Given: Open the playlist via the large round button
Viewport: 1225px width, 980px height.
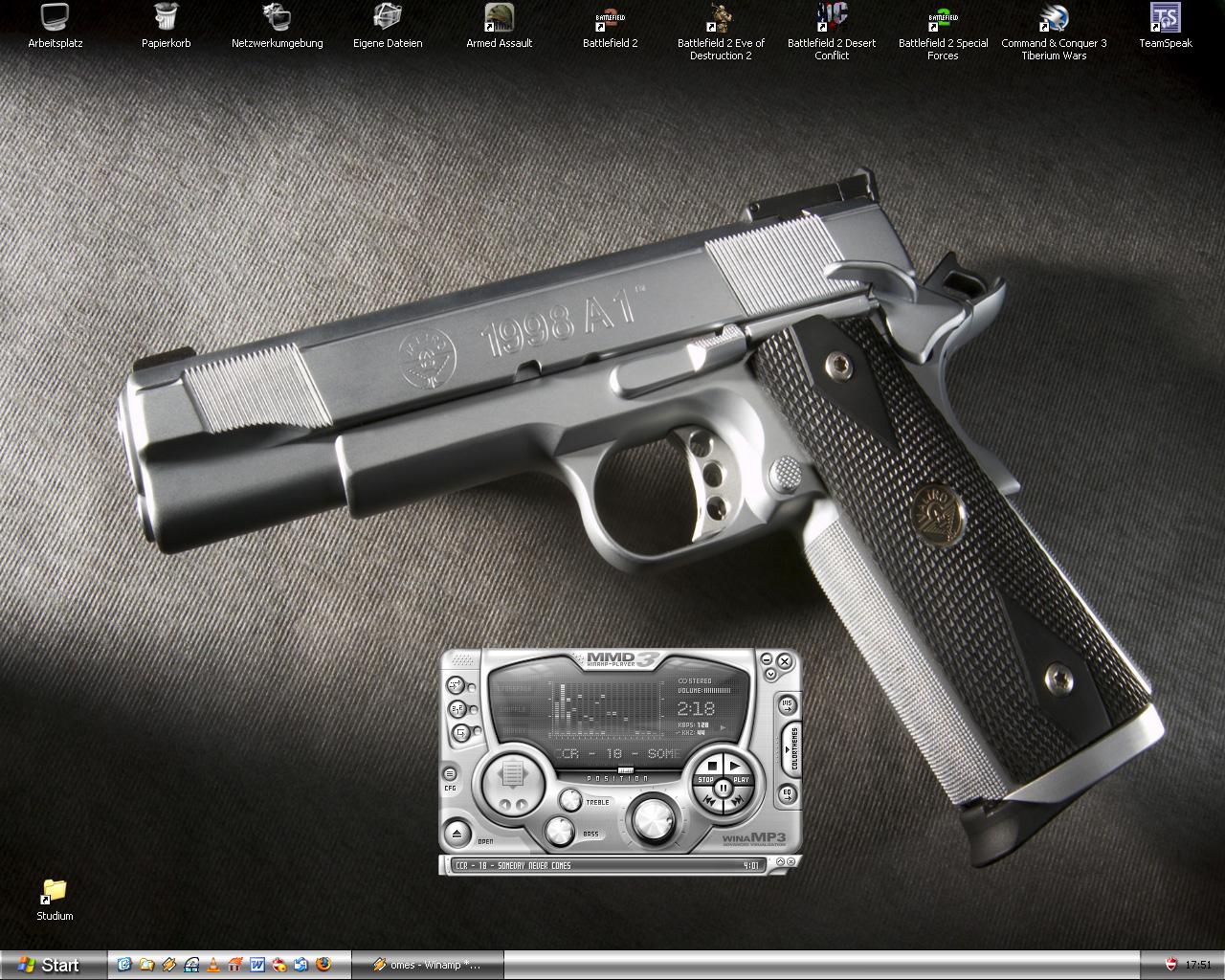Looking at the screenshot, I should coord(513,772).
